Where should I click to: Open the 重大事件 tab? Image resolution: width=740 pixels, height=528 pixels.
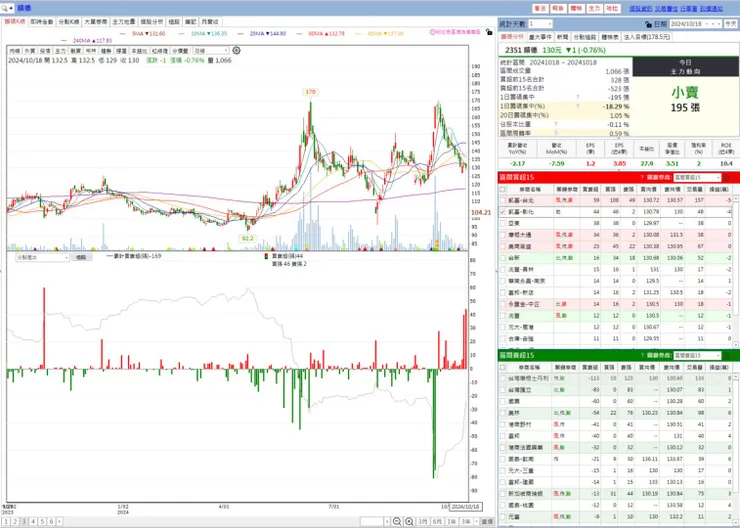[540, 37]
